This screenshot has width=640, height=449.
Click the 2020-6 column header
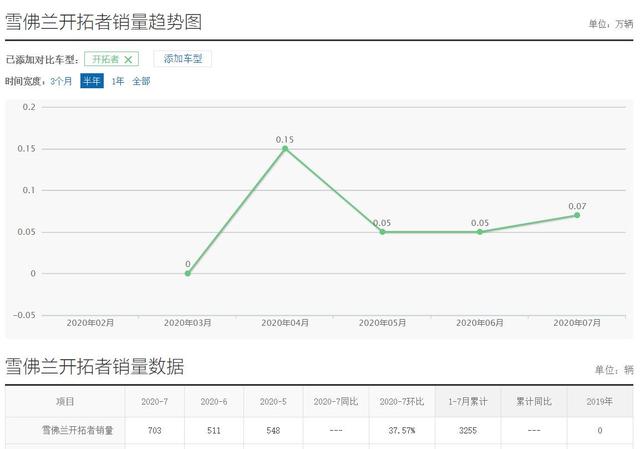pyautogui.click(x=214, y=402)
